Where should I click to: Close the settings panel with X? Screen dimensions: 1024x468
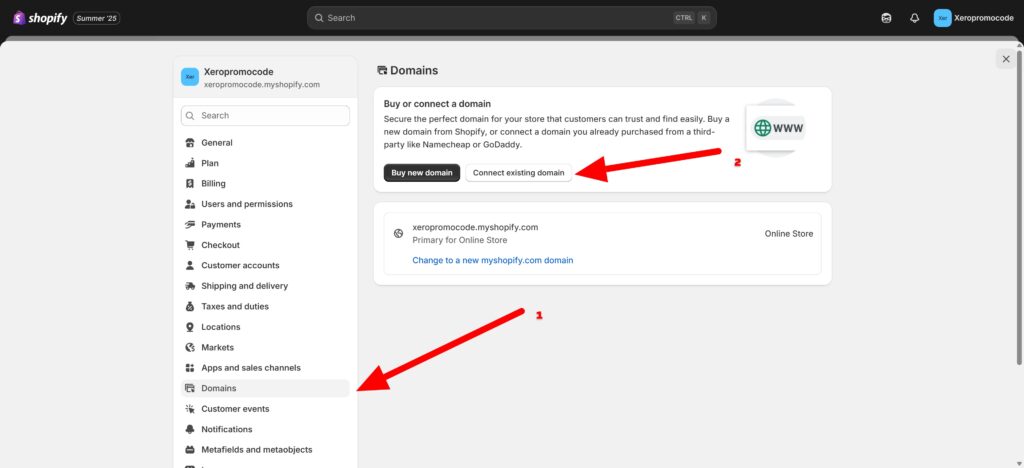click(1006, 59)
